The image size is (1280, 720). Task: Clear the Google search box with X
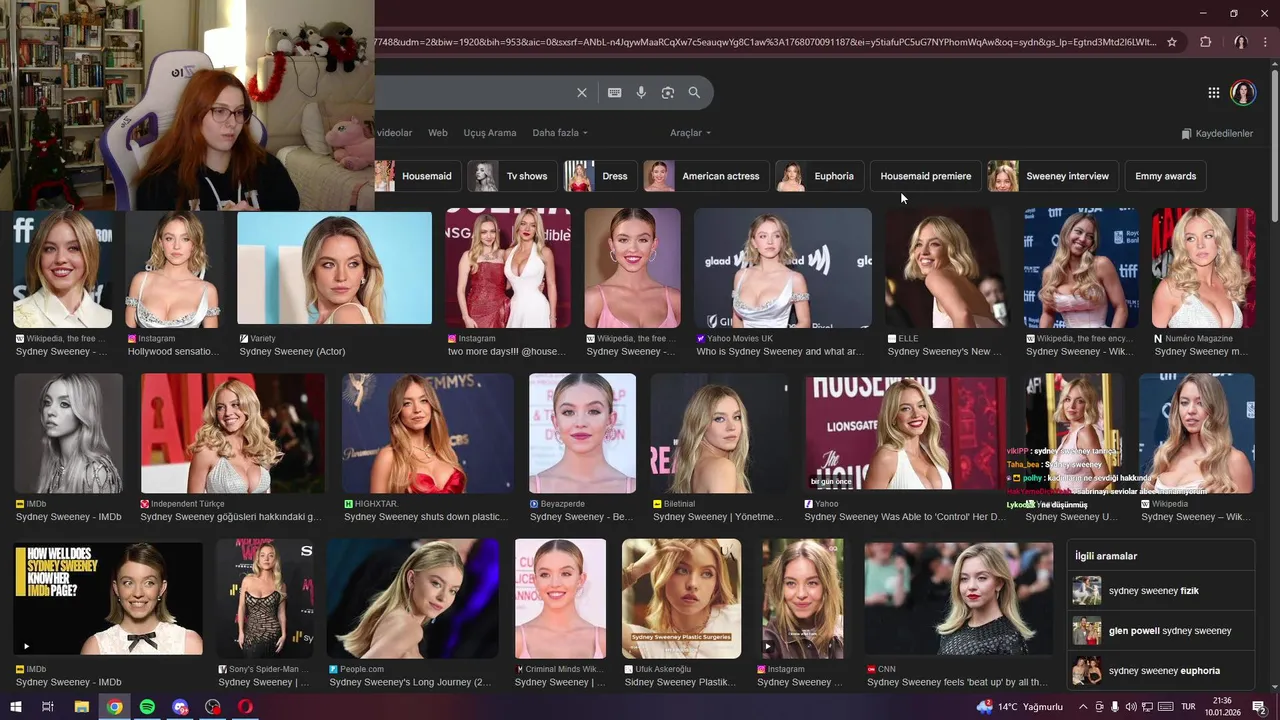coord(582,92)
